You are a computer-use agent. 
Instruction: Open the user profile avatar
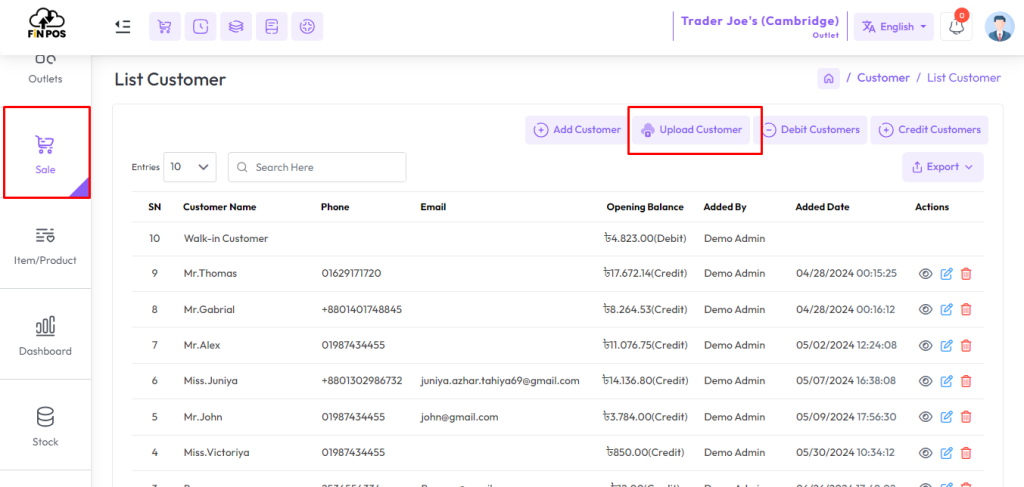(x=999, y=27)
